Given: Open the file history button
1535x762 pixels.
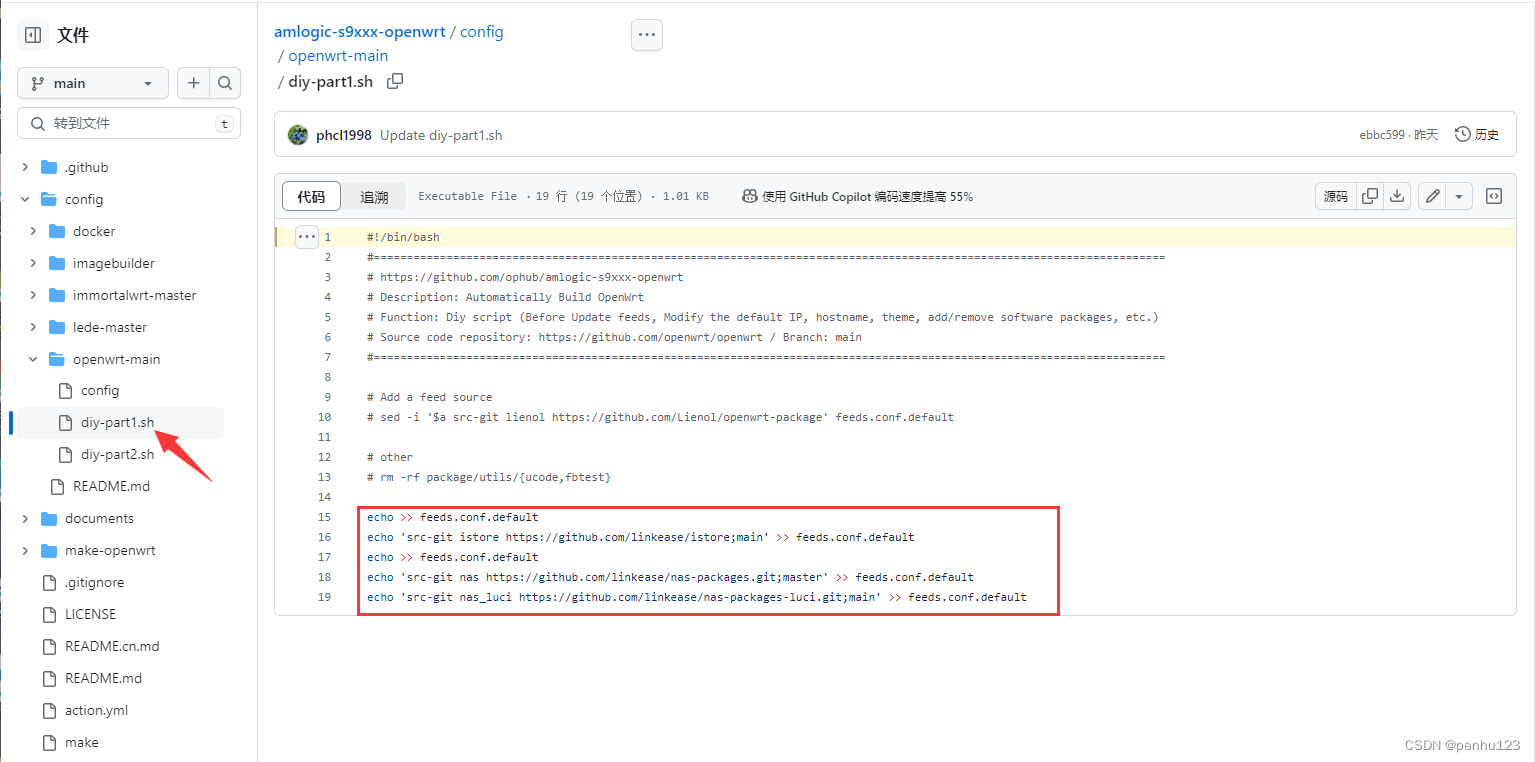Looking at the screenshot, I should (1477, 134).
